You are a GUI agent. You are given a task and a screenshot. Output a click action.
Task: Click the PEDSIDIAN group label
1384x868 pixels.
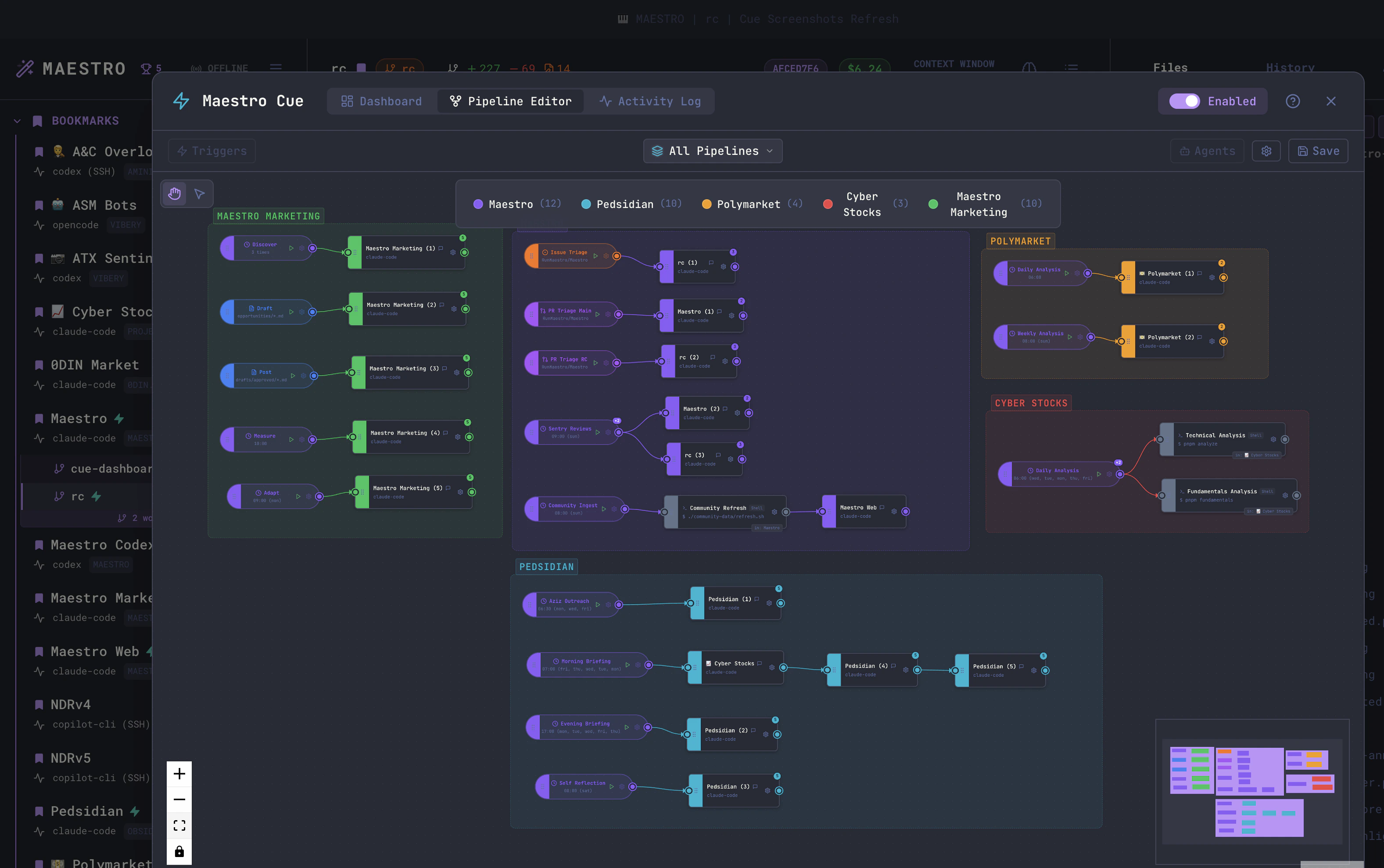click(546, 567)
